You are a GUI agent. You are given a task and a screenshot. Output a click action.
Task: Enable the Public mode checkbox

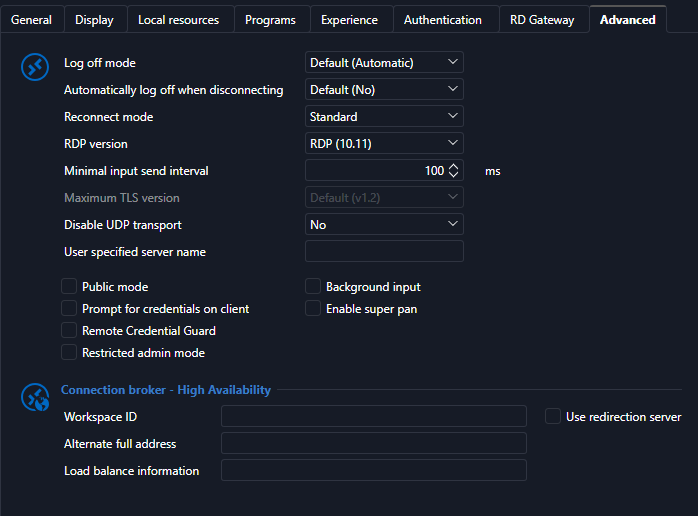coord(69,286)
